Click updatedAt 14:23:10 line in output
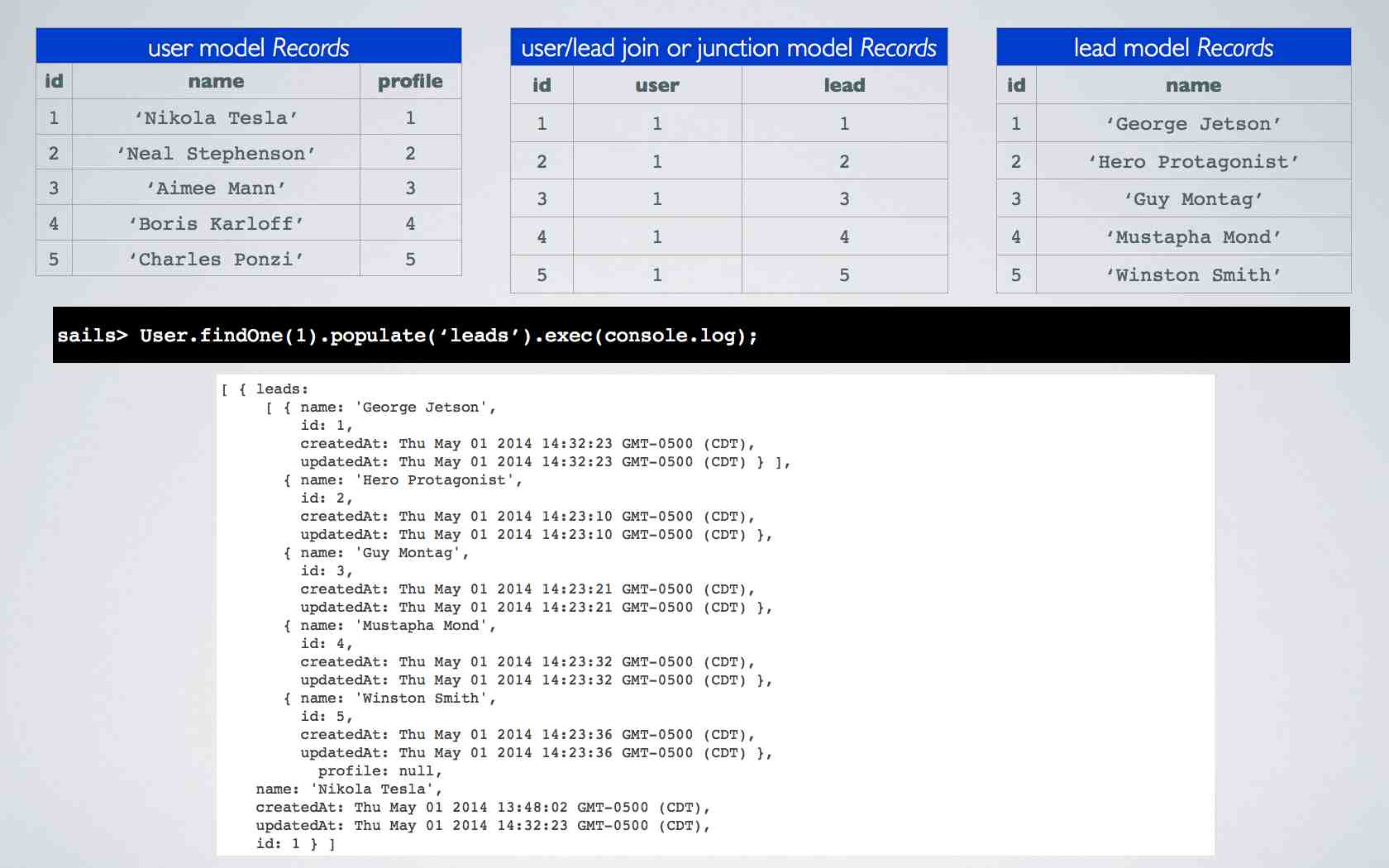The width and height of the screenshot is (1389, 868). tap(537, 534)
